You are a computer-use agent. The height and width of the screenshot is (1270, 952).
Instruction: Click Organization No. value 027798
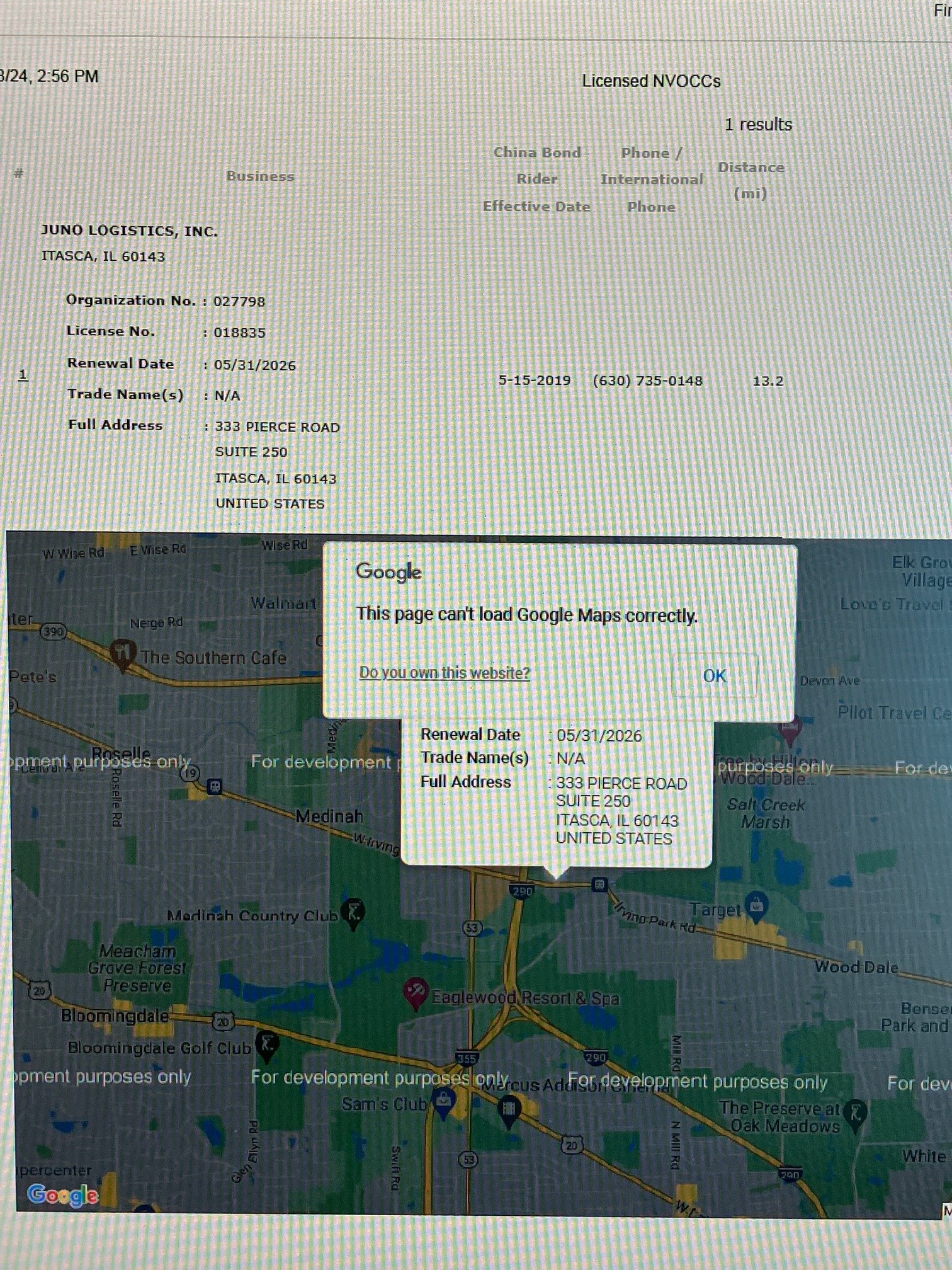point(239,302)
